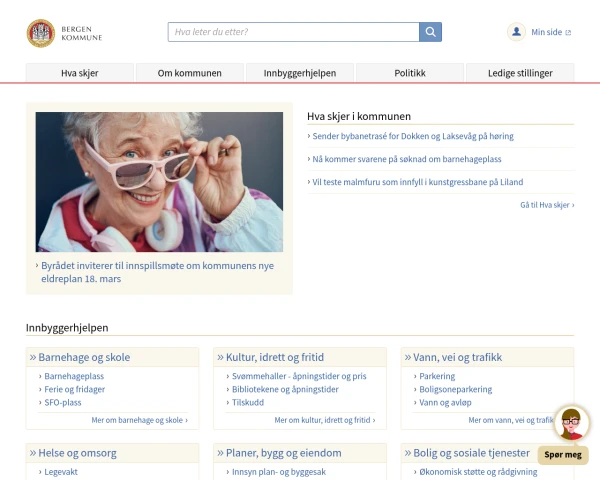Open Svømmehaller - åpningstider og pris link

299,376
